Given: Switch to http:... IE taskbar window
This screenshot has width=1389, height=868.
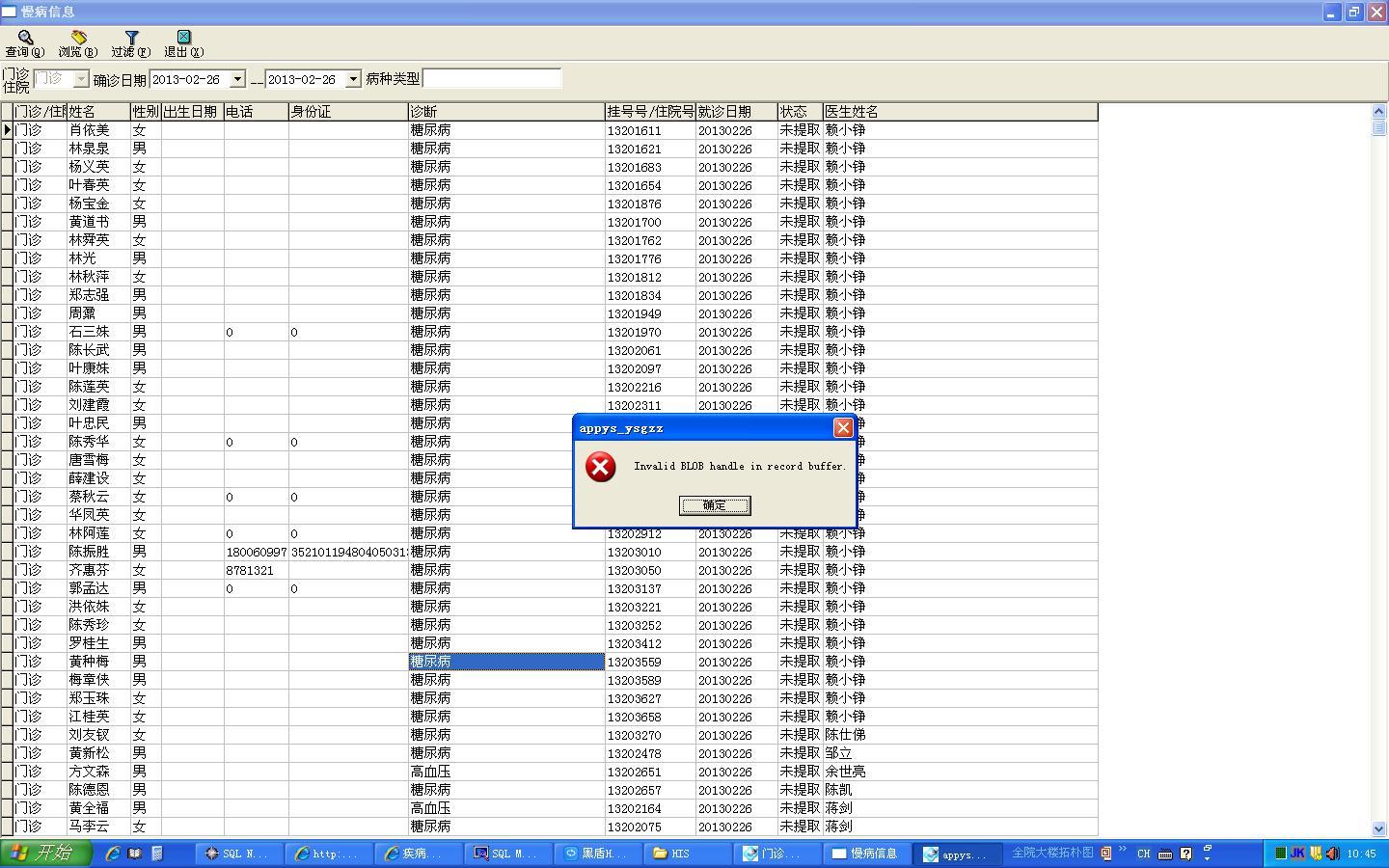Looking at the screenshot, I should (x=330, y=854).
